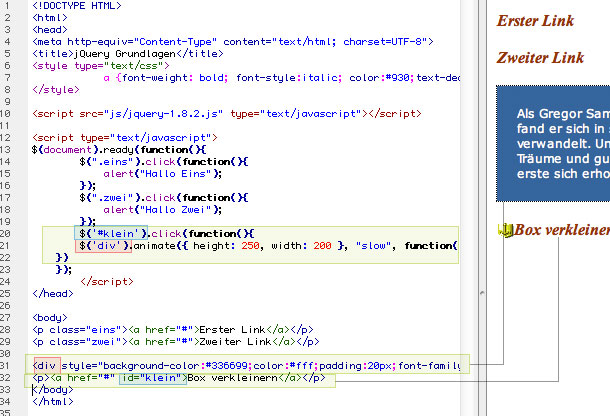
Task: Click the '$(".zwei").click(function(){' line
Action: (x=163, y=198)
